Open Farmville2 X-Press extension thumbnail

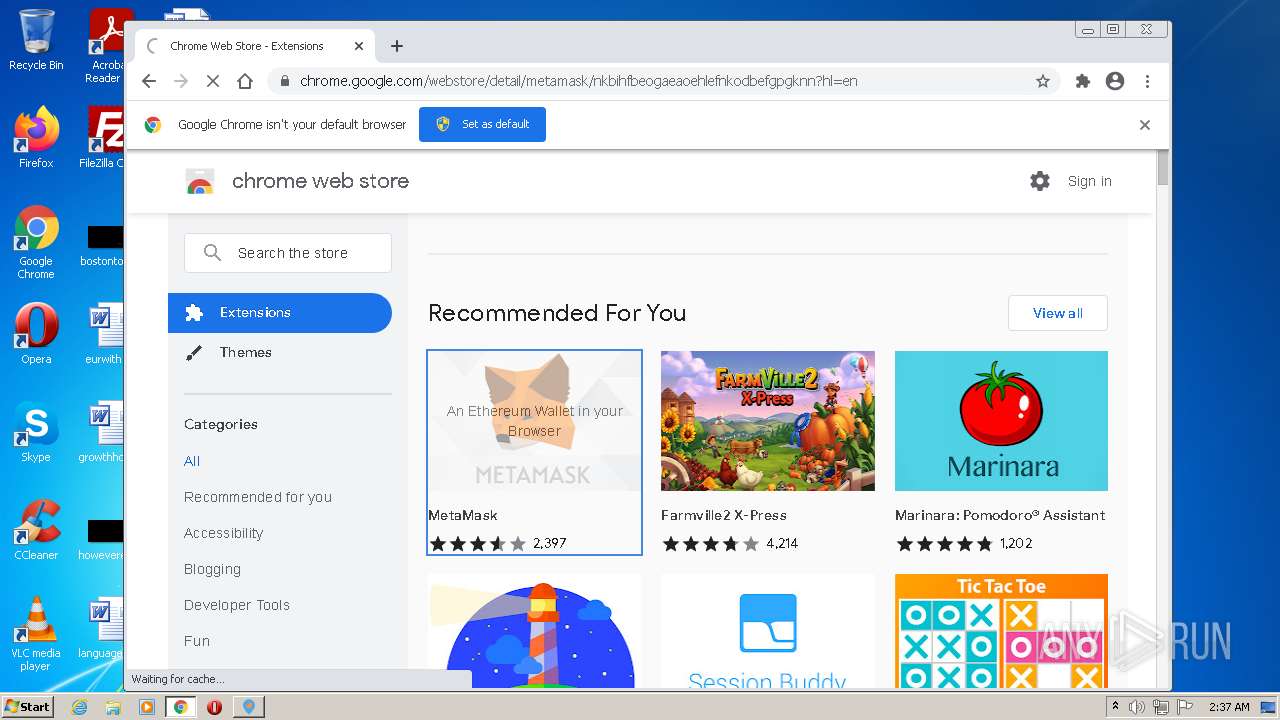768,421
